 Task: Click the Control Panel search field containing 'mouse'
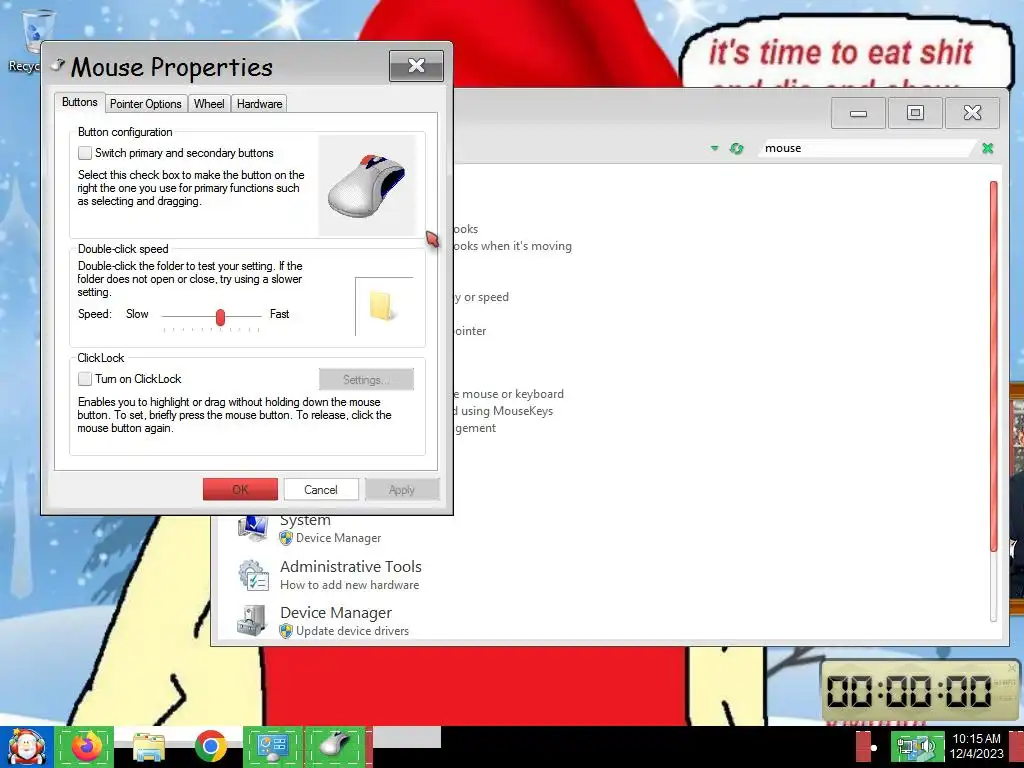pos(869,148)
